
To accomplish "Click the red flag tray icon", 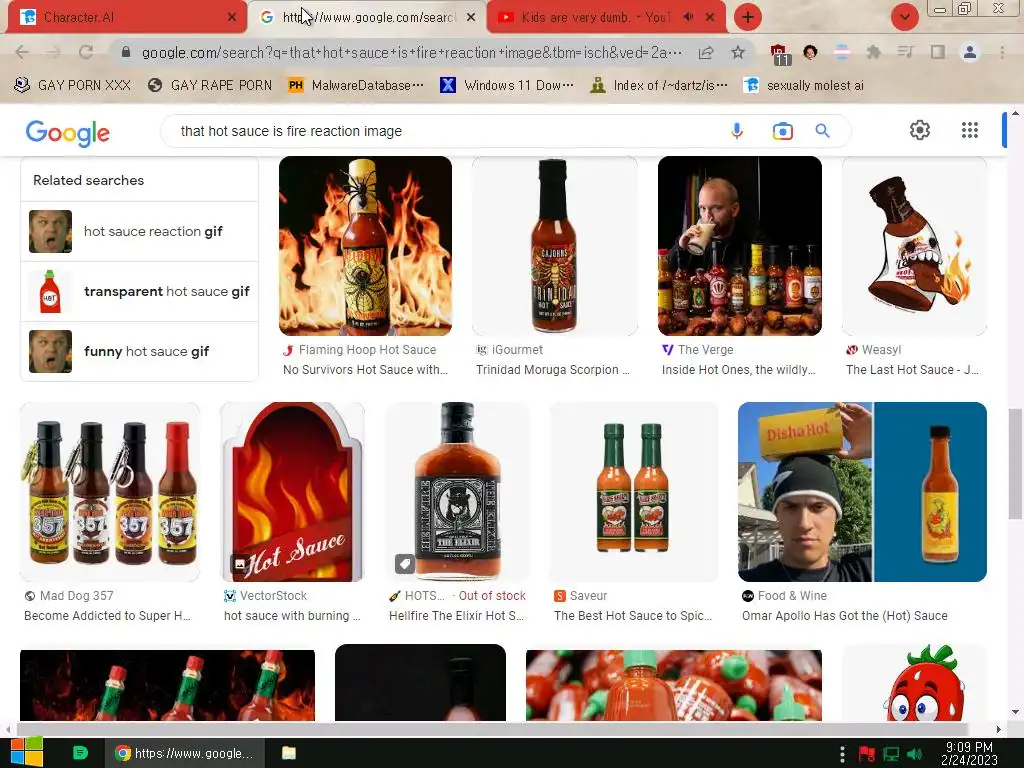I will click(867, 754).
